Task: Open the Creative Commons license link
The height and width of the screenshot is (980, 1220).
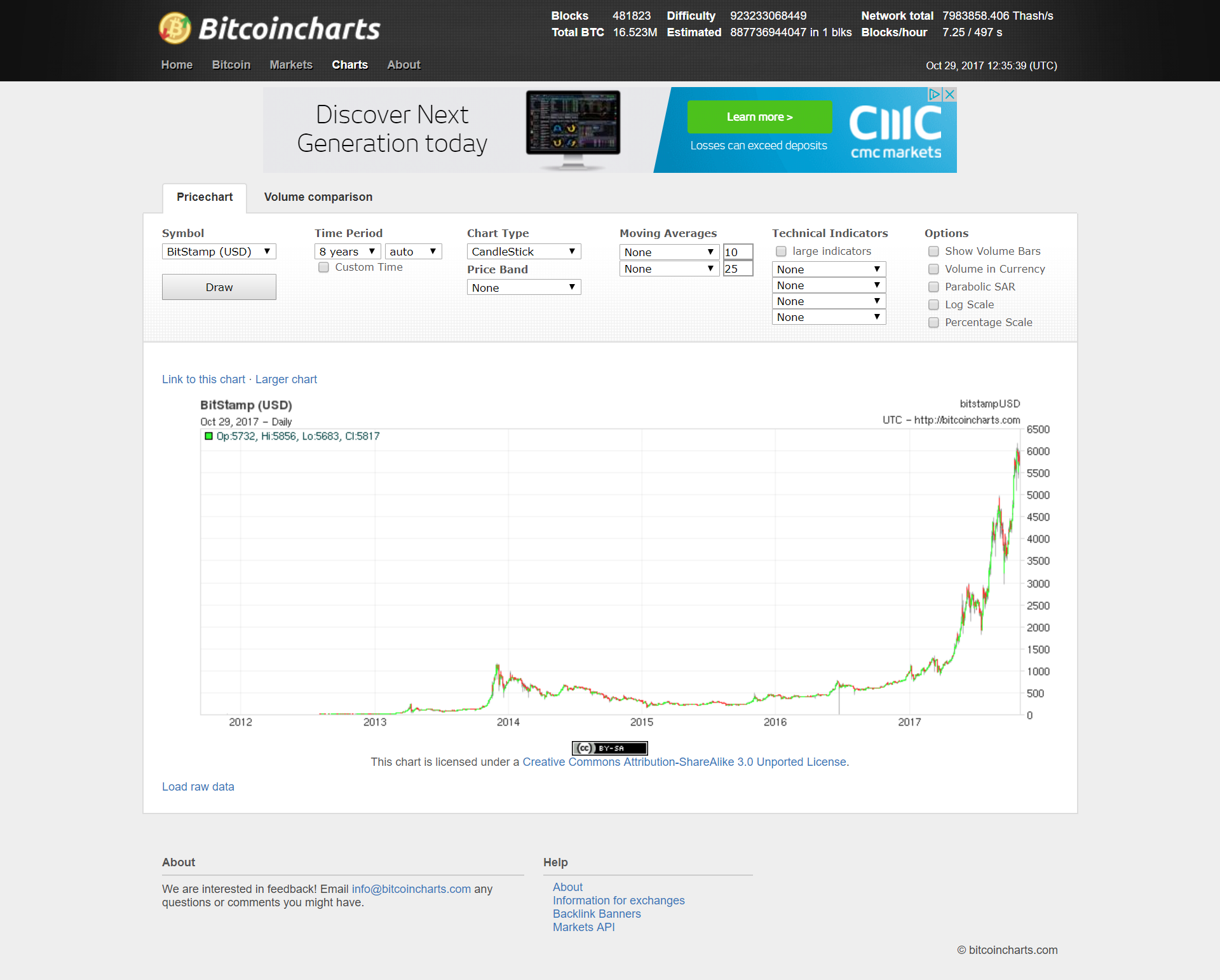Action: [684, 762]
